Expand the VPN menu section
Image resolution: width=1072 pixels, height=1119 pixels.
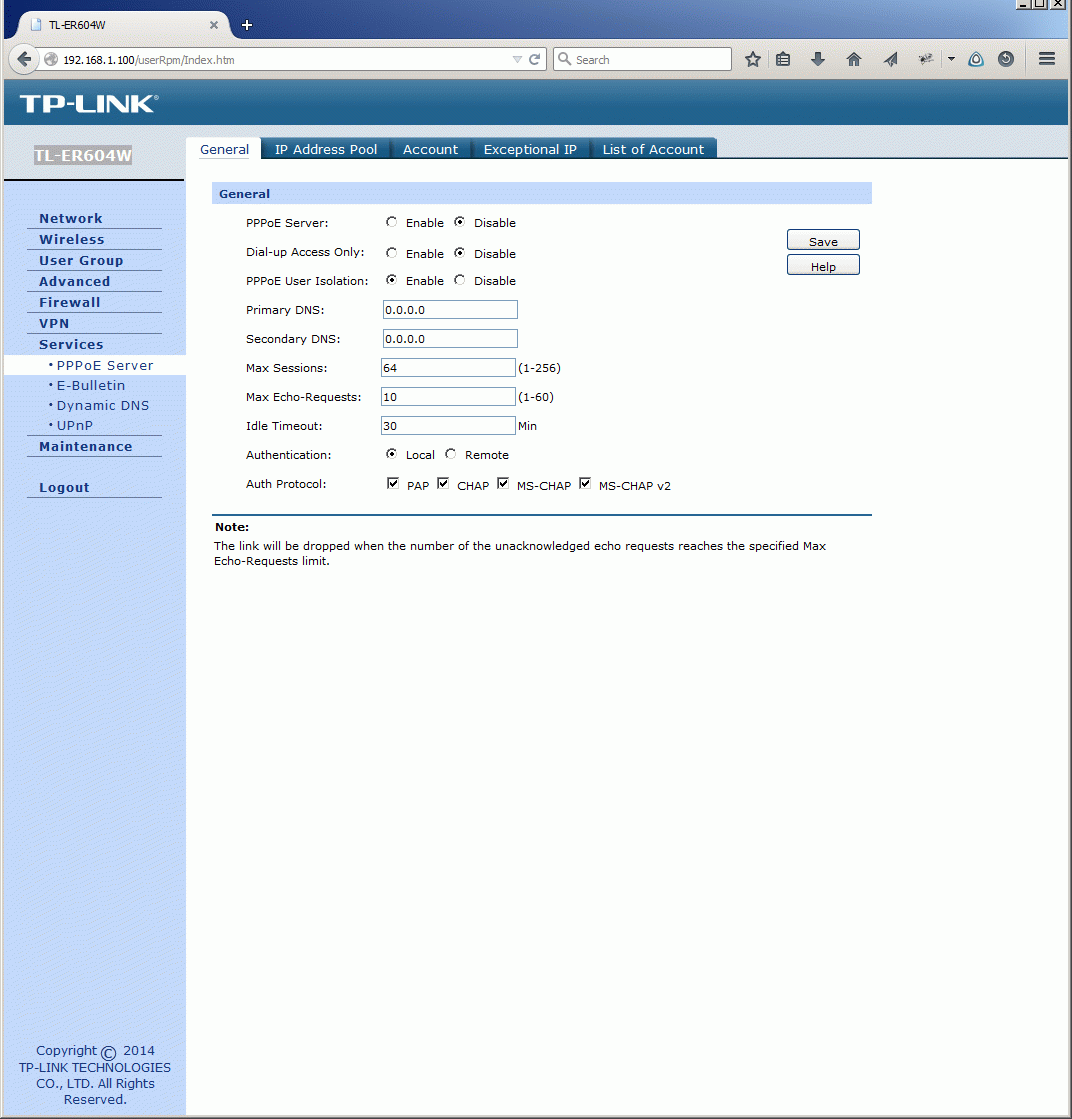[x=54, y=323]
